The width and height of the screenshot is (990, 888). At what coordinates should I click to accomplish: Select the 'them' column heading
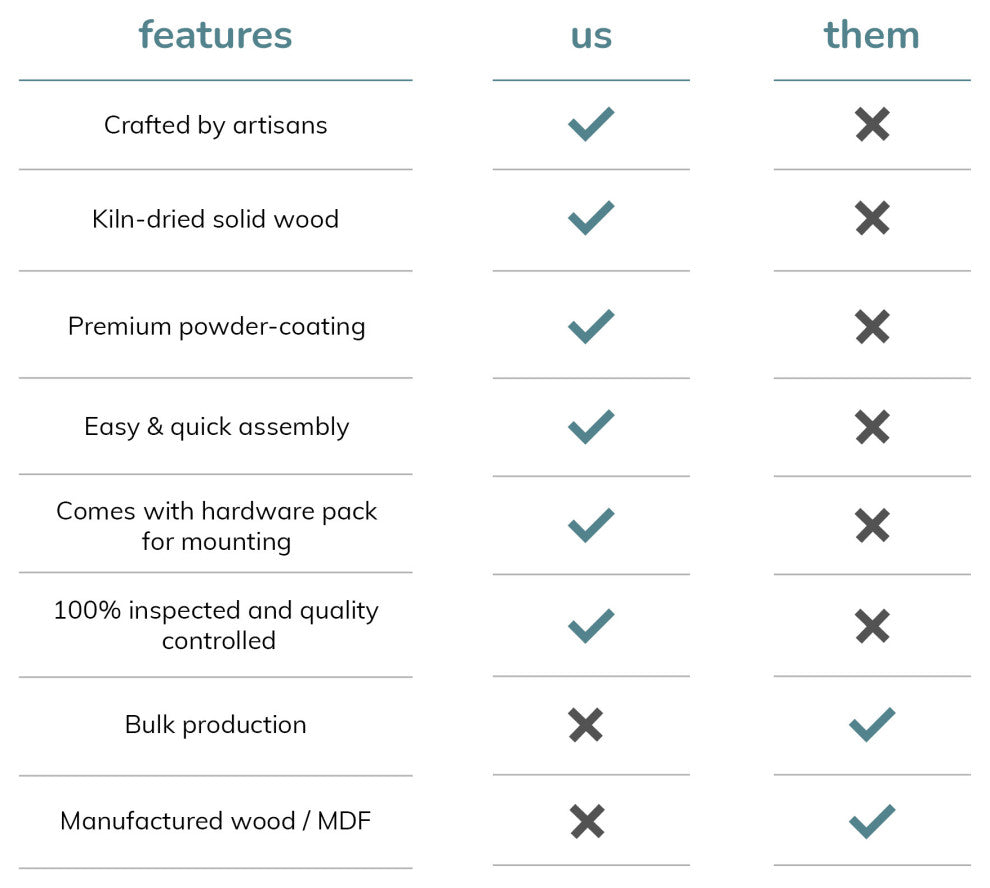[x=871, y=35]
